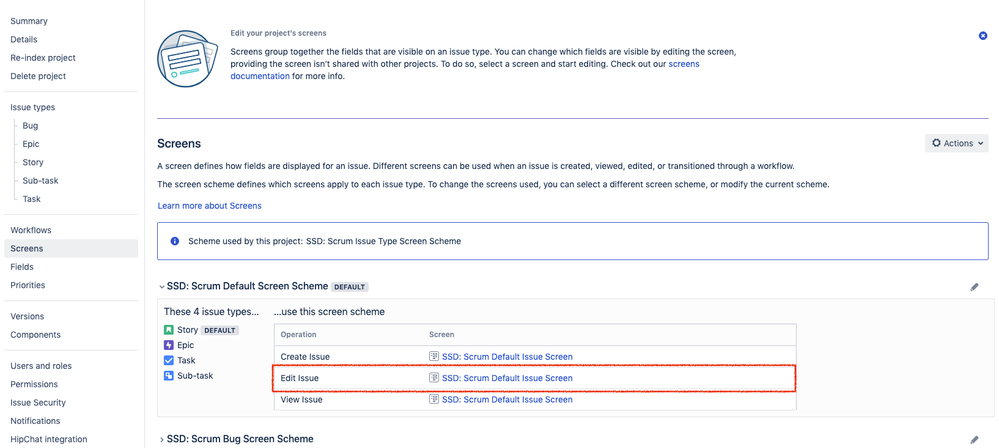The width and height of the screenshot is (999, 448).
Task: Click the Screen column header
Action: pos(442,335)
